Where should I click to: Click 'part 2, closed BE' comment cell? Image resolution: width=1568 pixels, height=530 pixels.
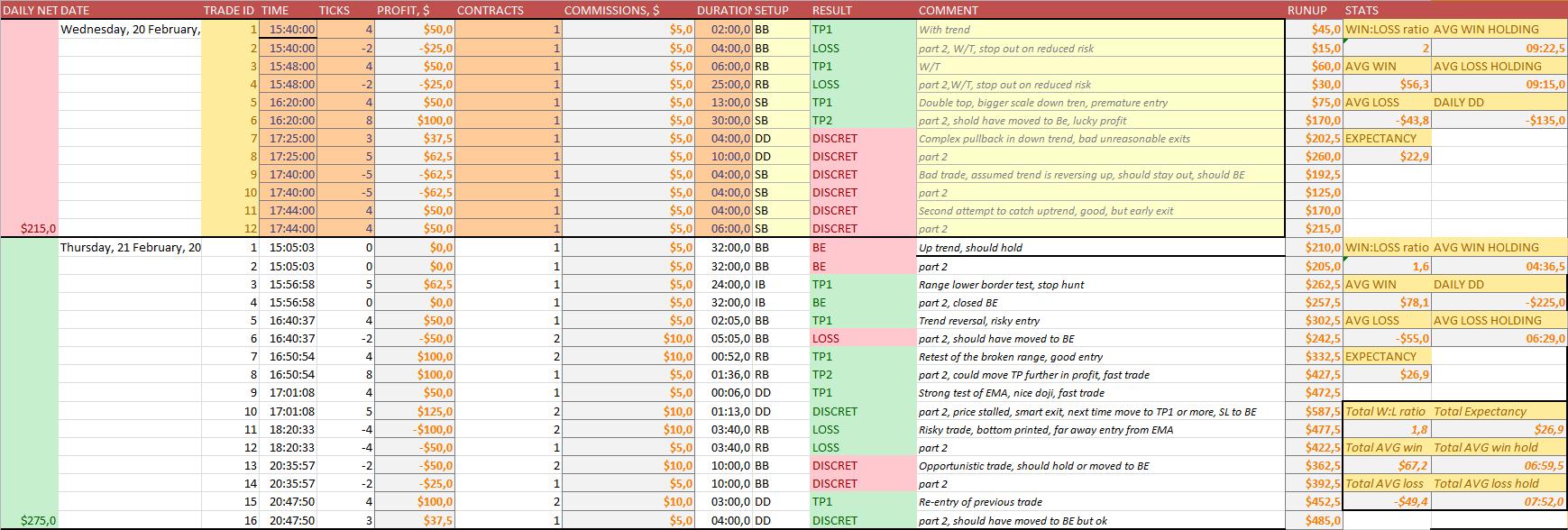tap(1101, 302)
